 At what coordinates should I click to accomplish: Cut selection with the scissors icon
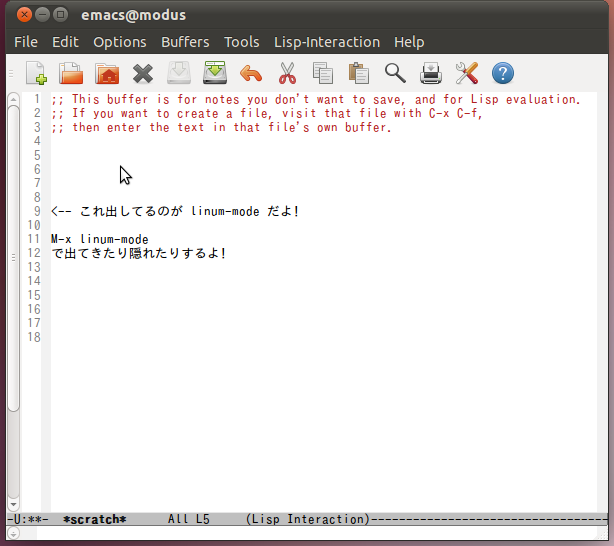(x=287, y=73)
